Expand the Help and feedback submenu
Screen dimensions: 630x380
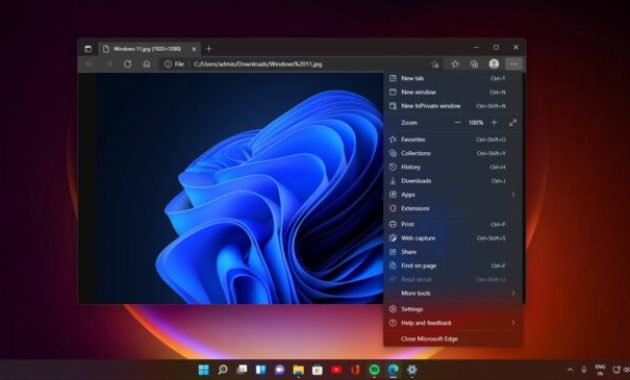click(x=453, y=323)
